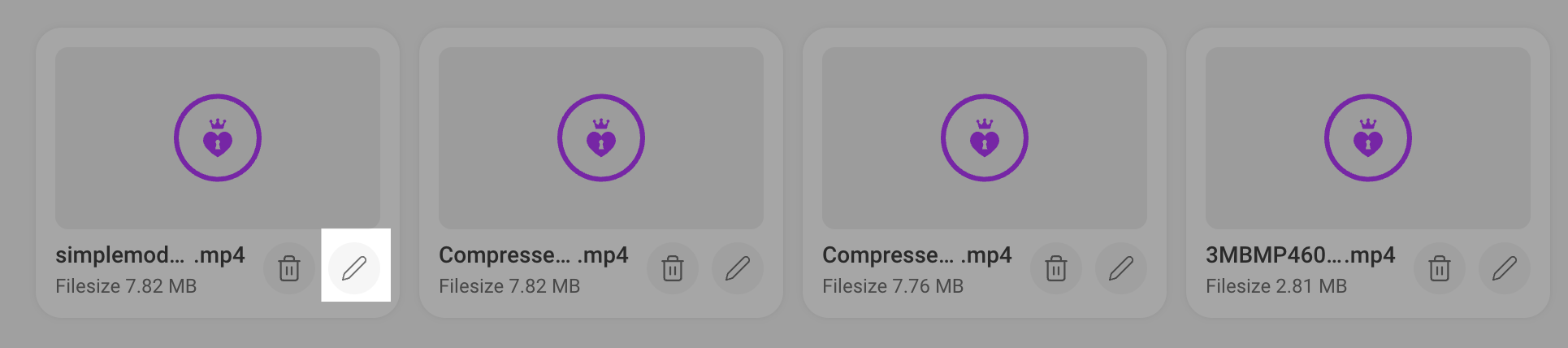This screenshot has width=1568, height=348.
Task: Click pencil icon for 7.82 MB Compresse... file
Action: pyautogui.click(x=738, y=268)
